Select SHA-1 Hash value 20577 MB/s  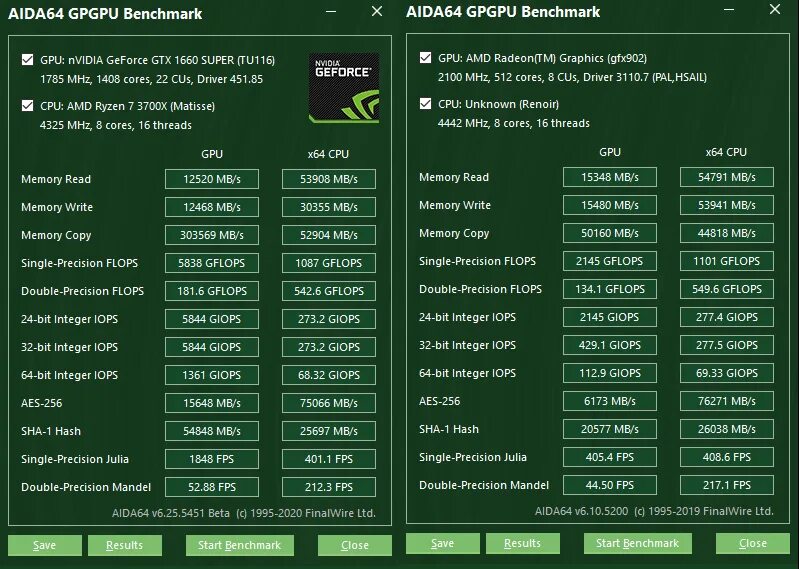[x=610, y=429]
